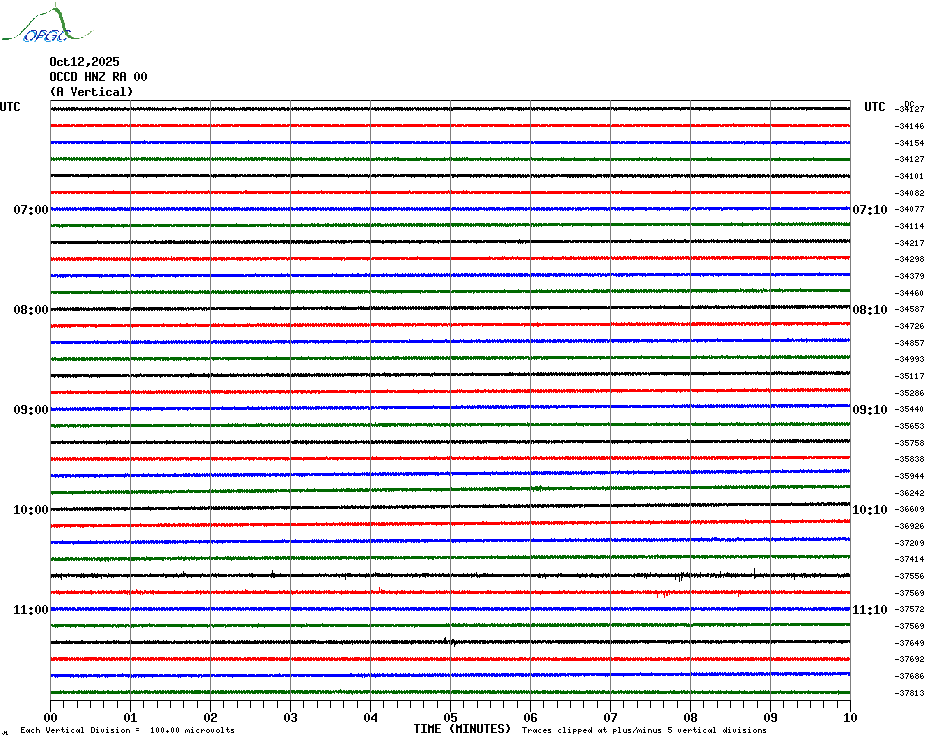
Task: Select the 11:10 label on right side
Action: [x=869, y=610]
